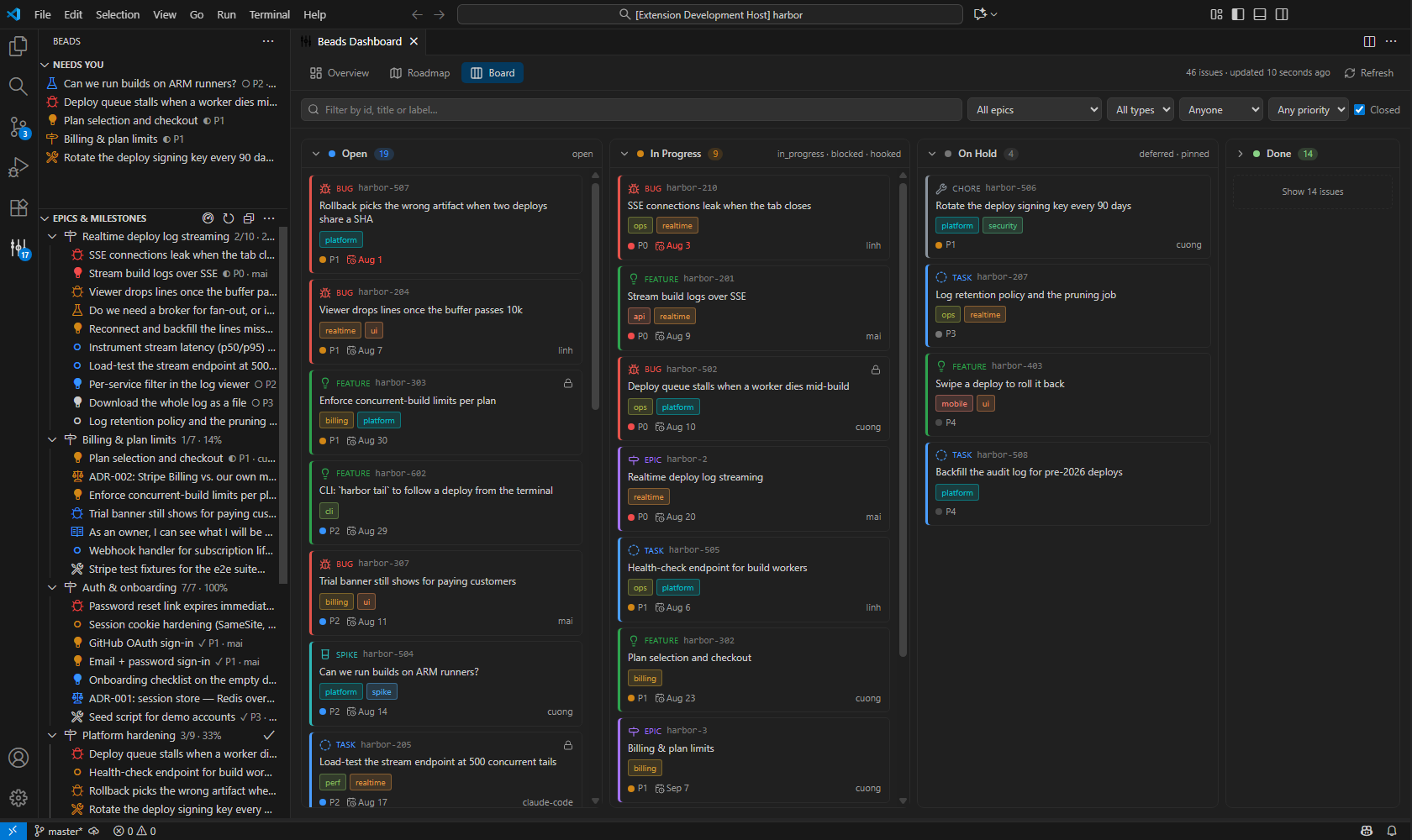
Task: Click the remote window icon in status bar
Action: point(13,831)
